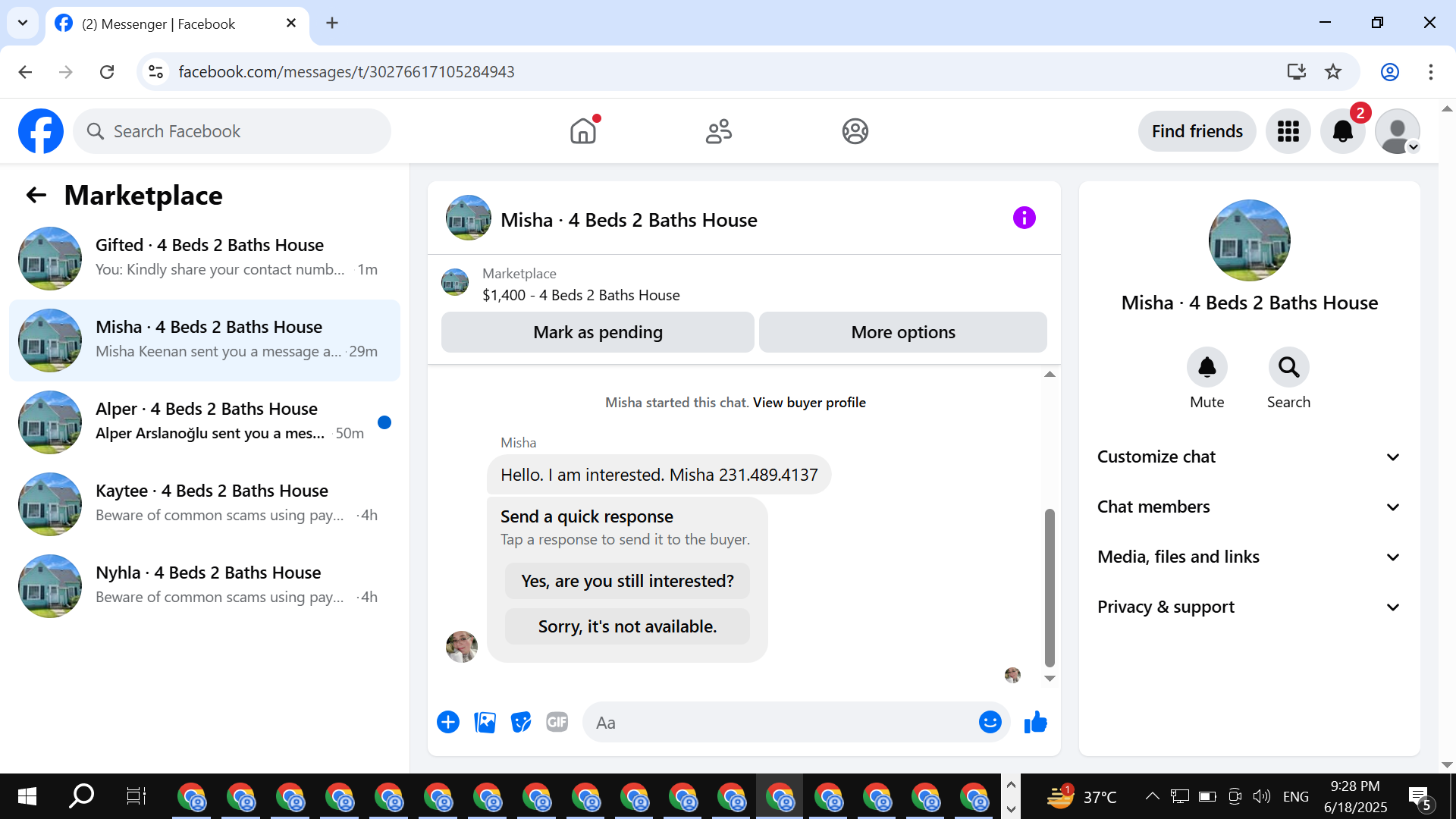Image resolution: width=1456 pixels, height=819 pixels.
Task: Open View buyer profile link
Action: [x=809, y=403]
